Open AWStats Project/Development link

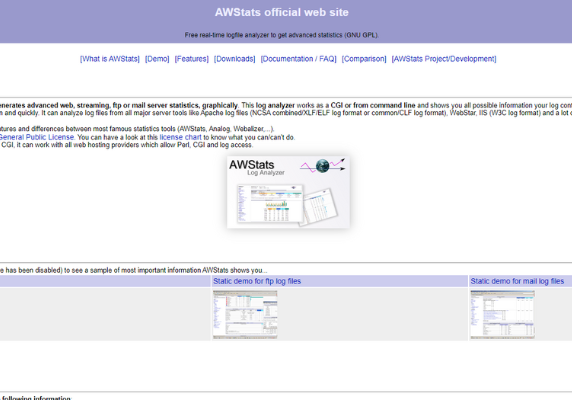[x=444, y=59]
